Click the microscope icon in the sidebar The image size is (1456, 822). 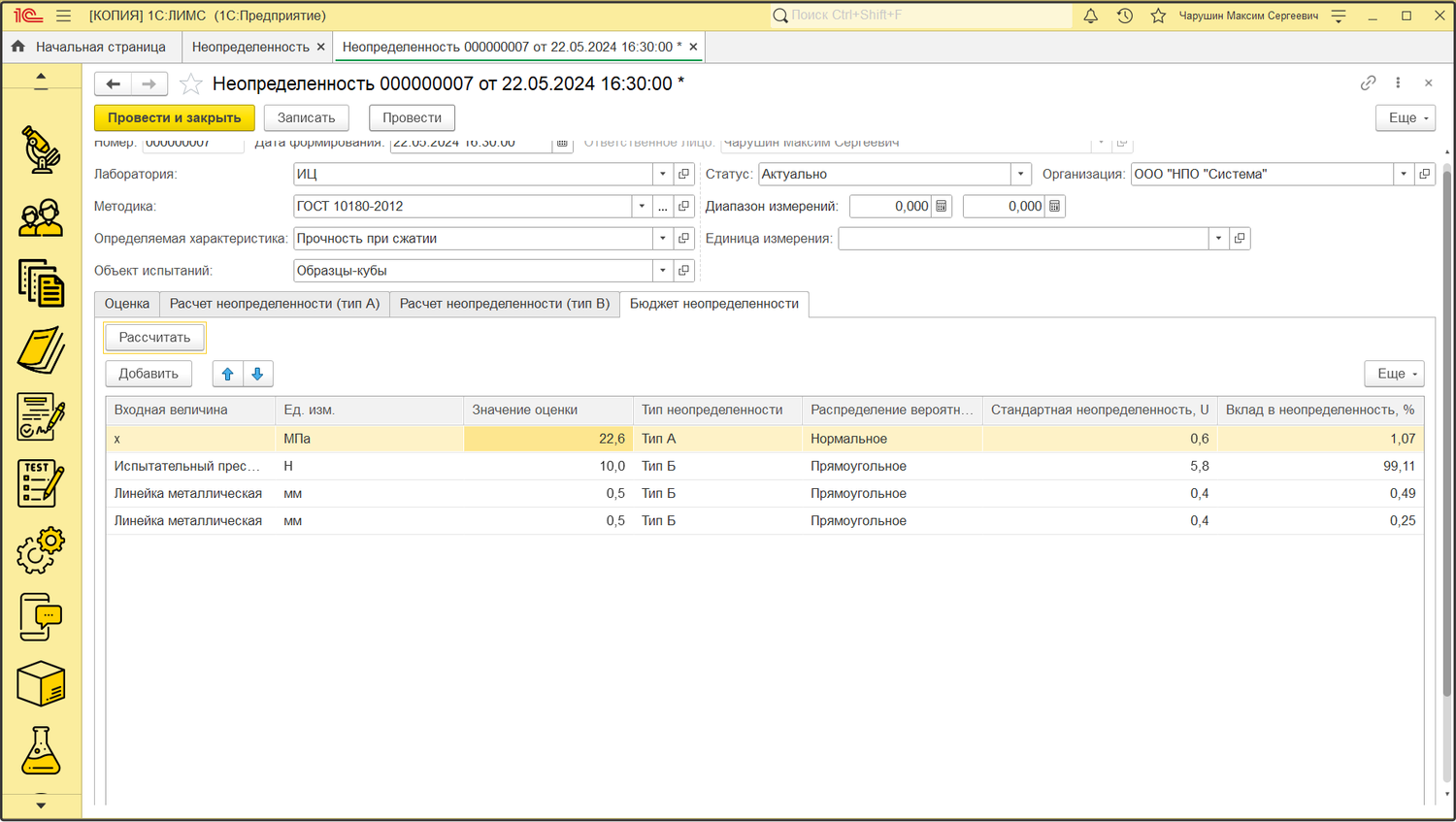[41, 149]
